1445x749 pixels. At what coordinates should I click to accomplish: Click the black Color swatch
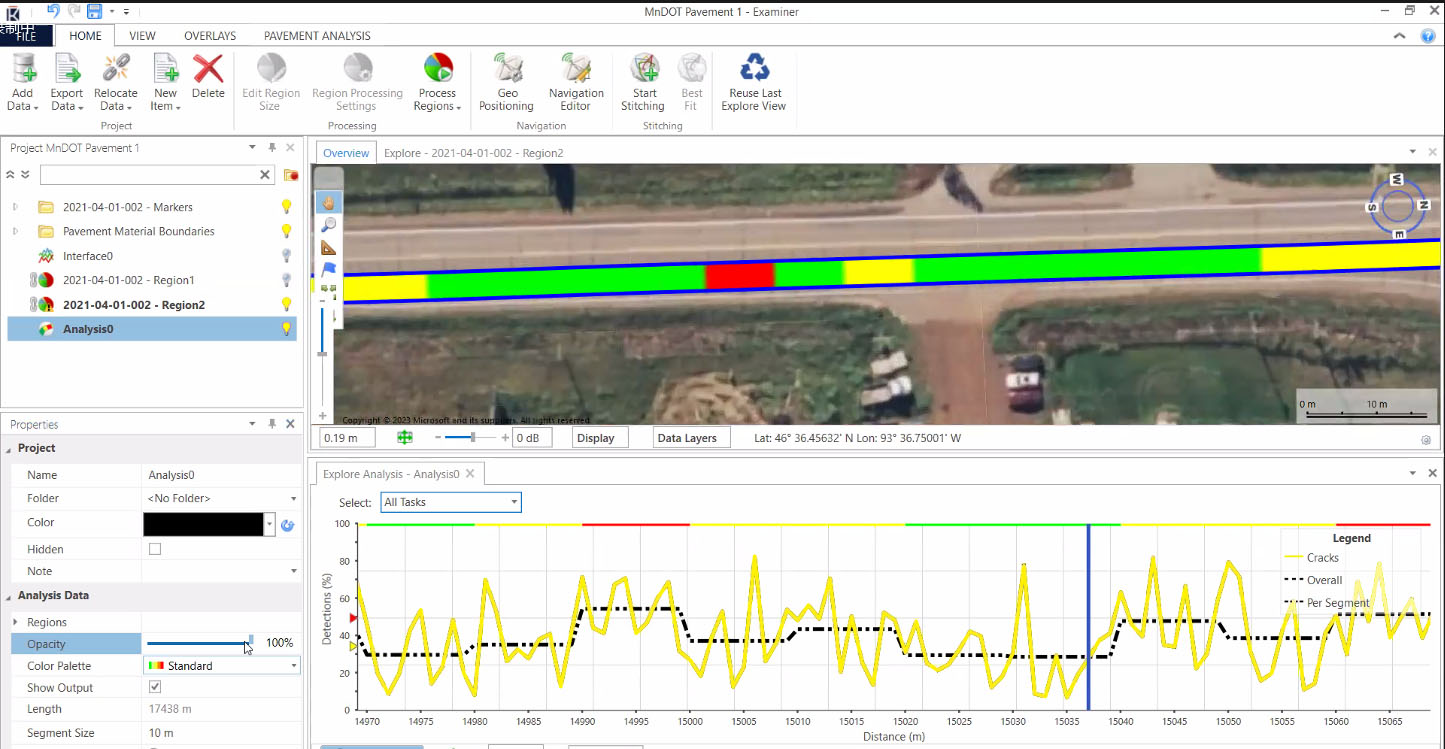[x=203, y=524]
